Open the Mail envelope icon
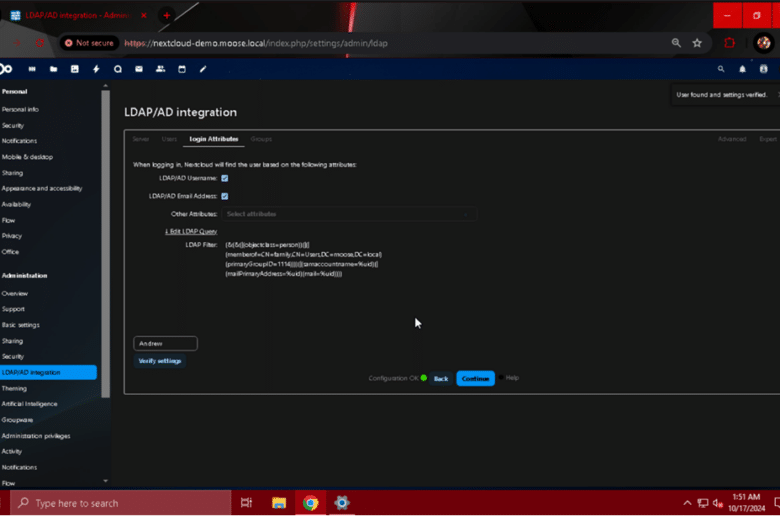 tap(139, 69)
